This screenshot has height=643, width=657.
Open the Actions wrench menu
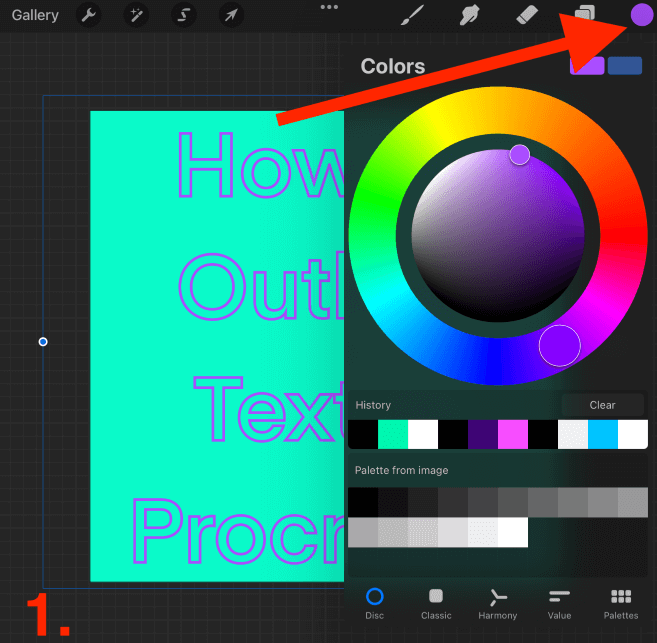(88, 15)
